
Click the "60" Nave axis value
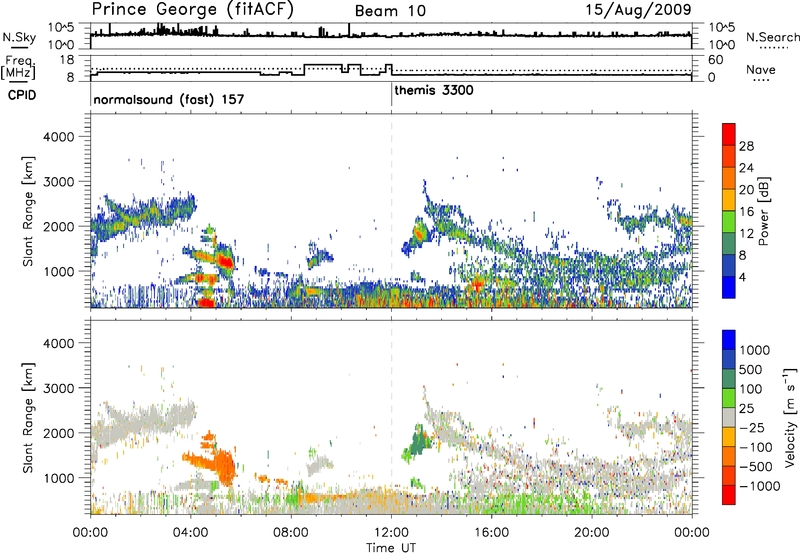pos(716,60)
